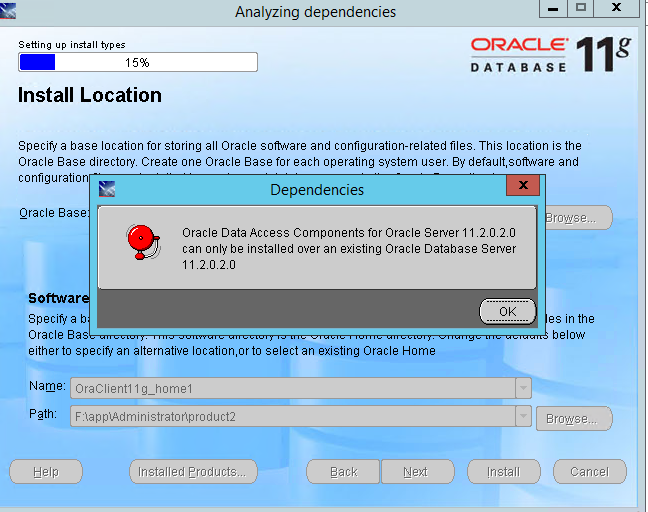Click the Next button
This screenshot has height=512, width=648.
417,472
